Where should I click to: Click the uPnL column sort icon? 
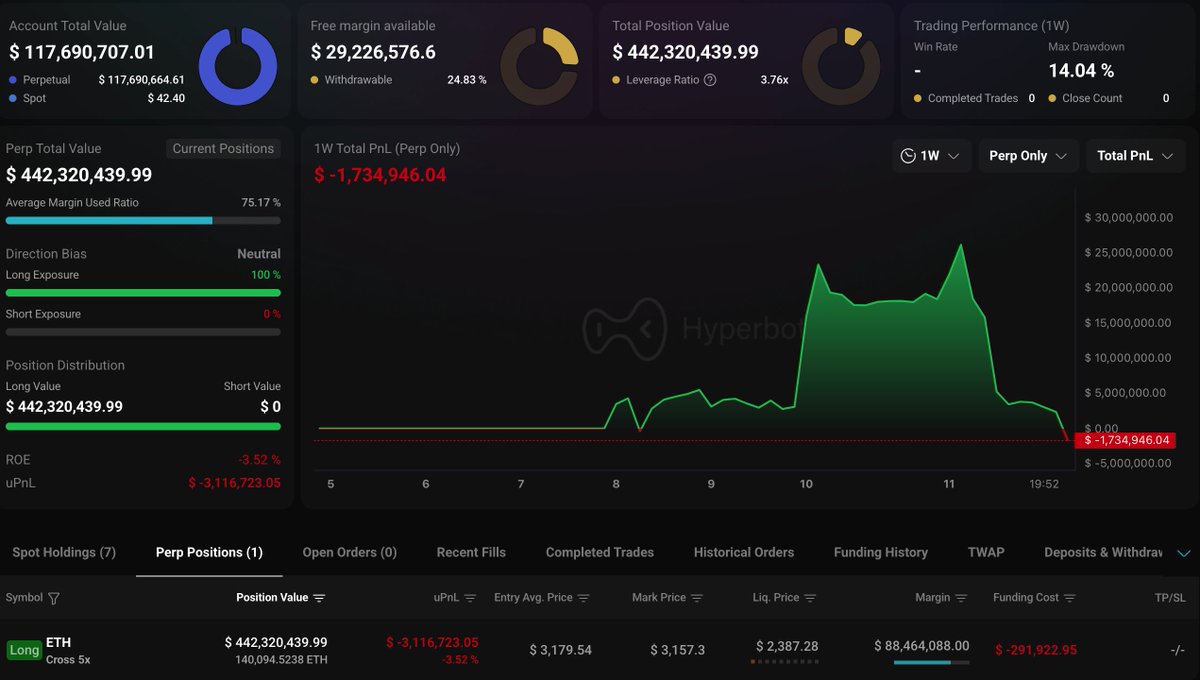coord(470,598)
